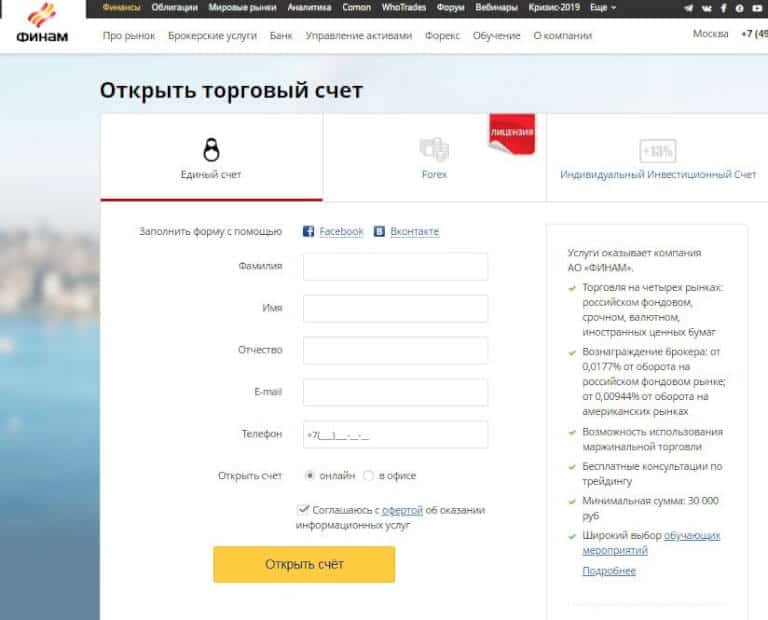
Task: Open the Comon top menu item
Action: pyautogui.click(x=356, y=8)
